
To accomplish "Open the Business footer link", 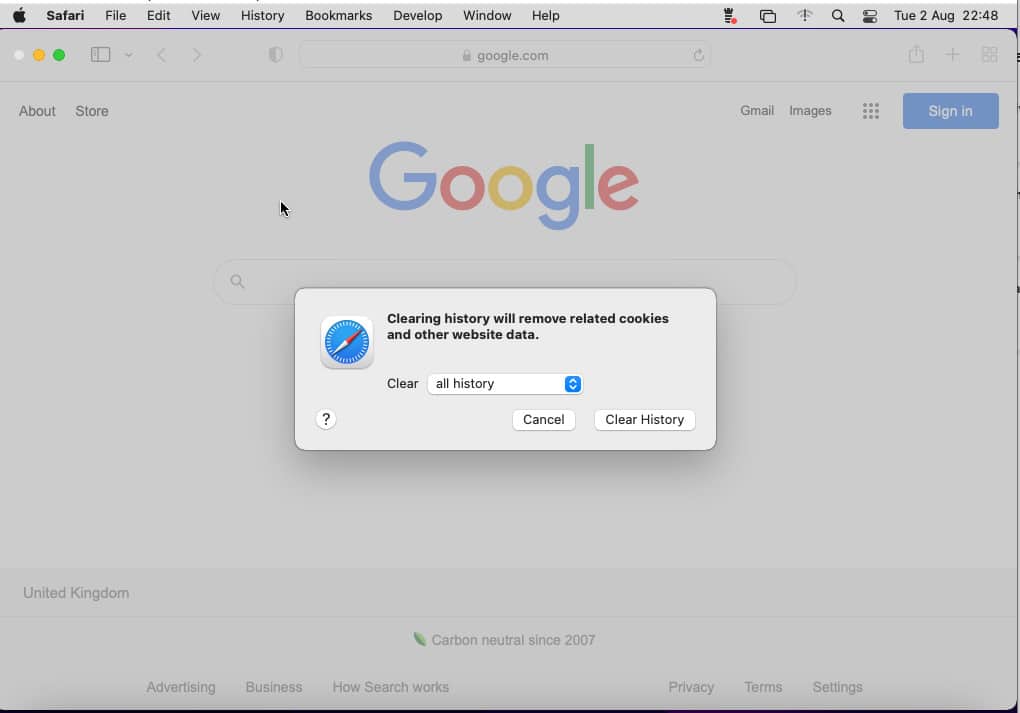I will tap(274, 687).
